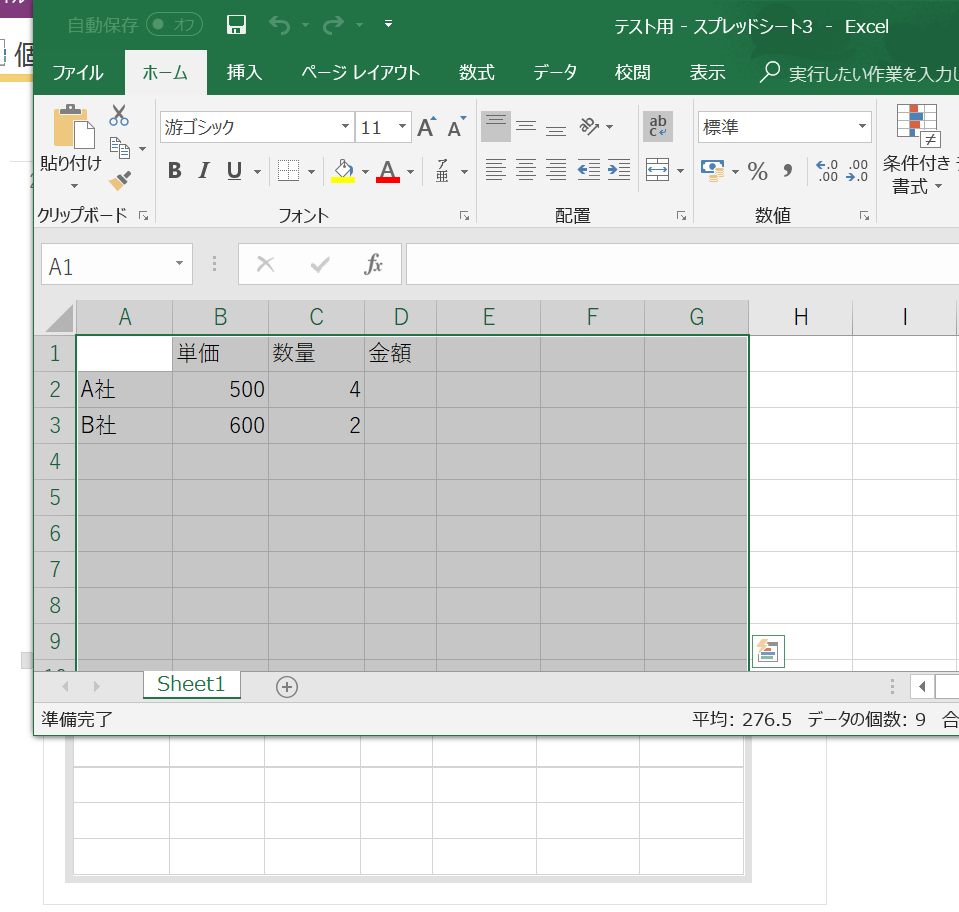Add a new sheet with the plus button
This screenshot has width=959, height=912.
tap(286, 686)
